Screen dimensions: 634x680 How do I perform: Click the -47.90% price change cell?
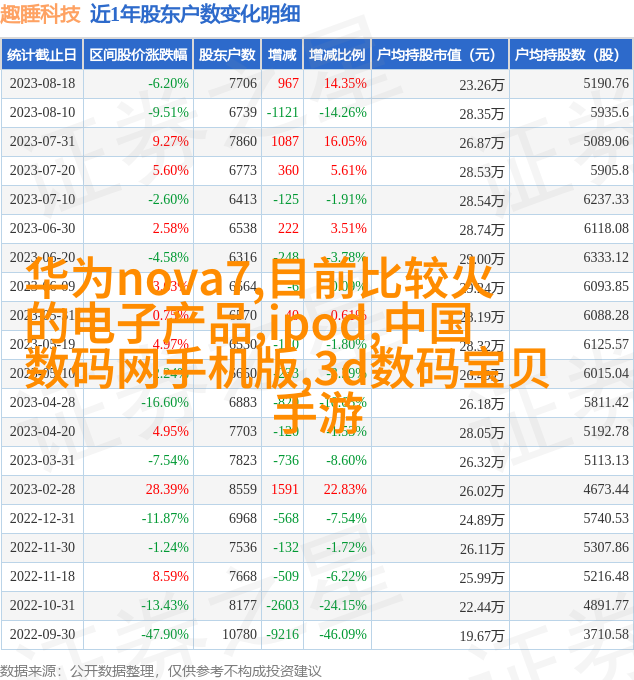164,635
